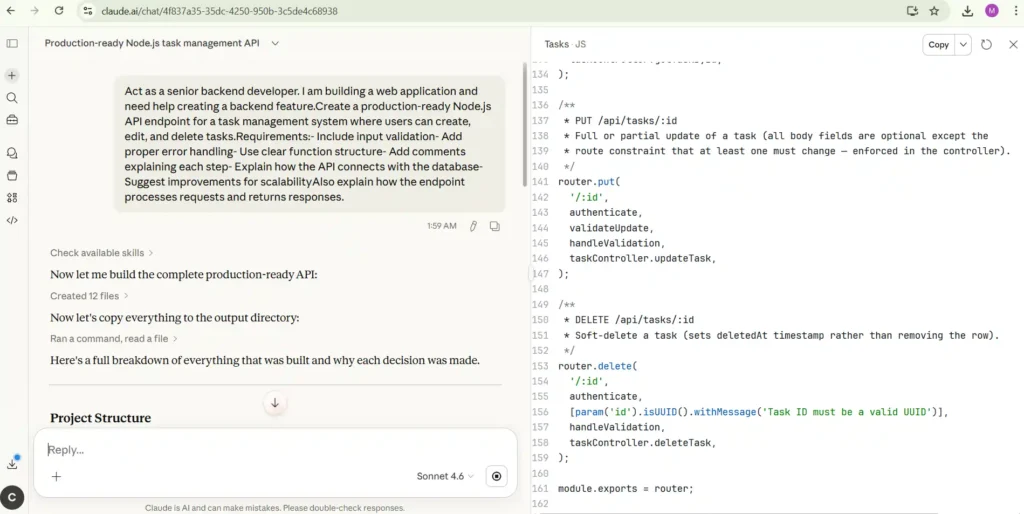This screenshot has height=514, width=1024.
Task: View site information icon in address bar
Action: [x=88, y=10]
